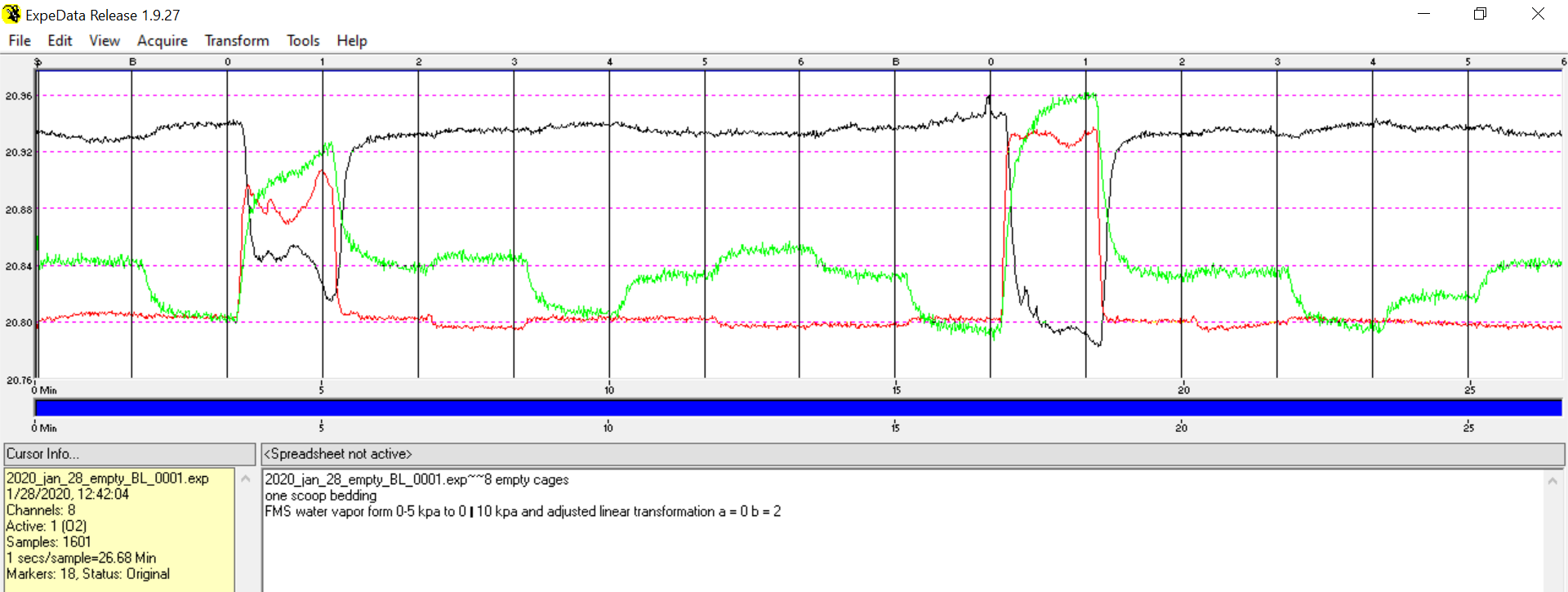Select marker 1 aligned with the 5 Min tick
This screenshot has height=592, width=1568.
tap(323, 62)
